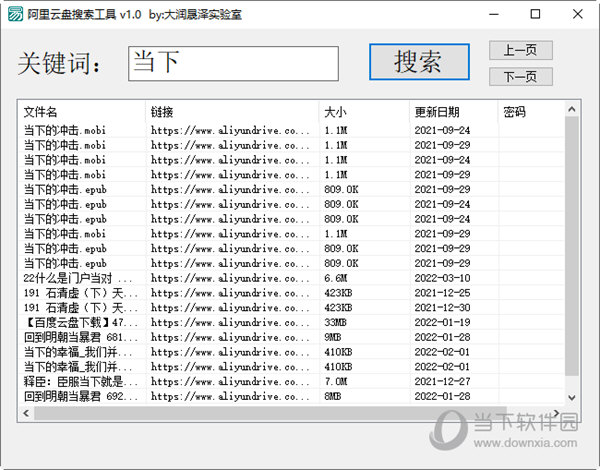Click the results list scroll-up arrow
The height and width of the screenshot is (470, 600).
click(x=572, y=109)
